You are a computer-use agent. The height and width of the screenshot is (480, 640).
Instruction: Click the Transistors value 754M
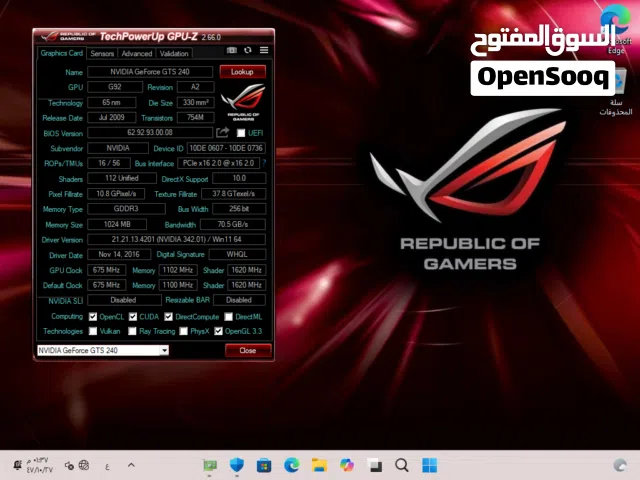[196, 118]
